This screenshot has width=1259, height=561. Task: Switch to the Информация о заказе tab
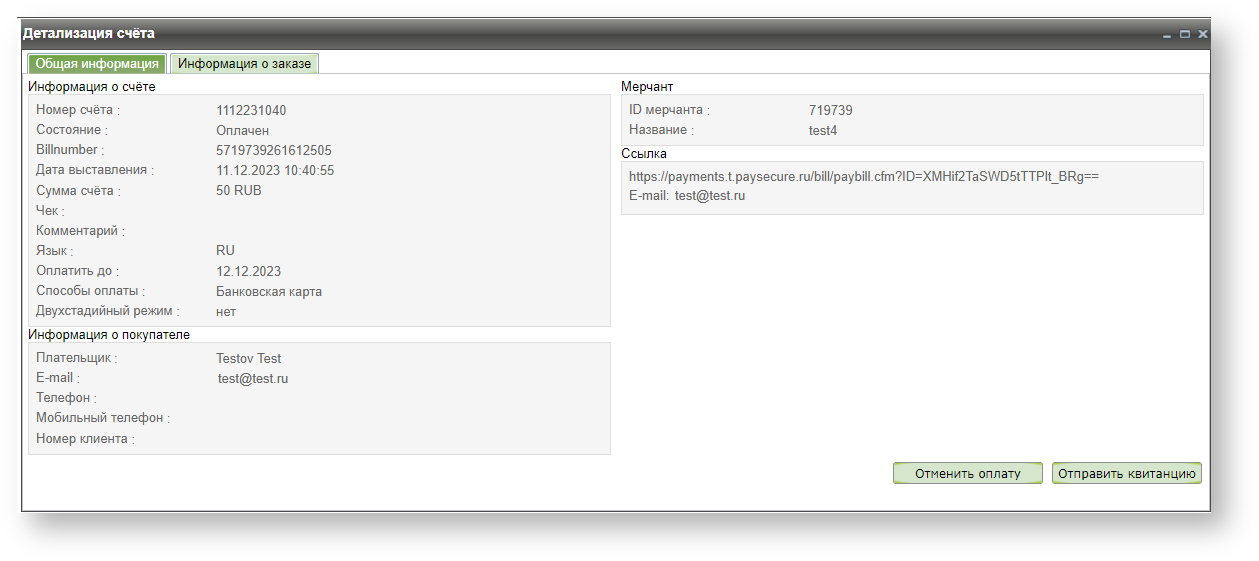coord(244,63)
